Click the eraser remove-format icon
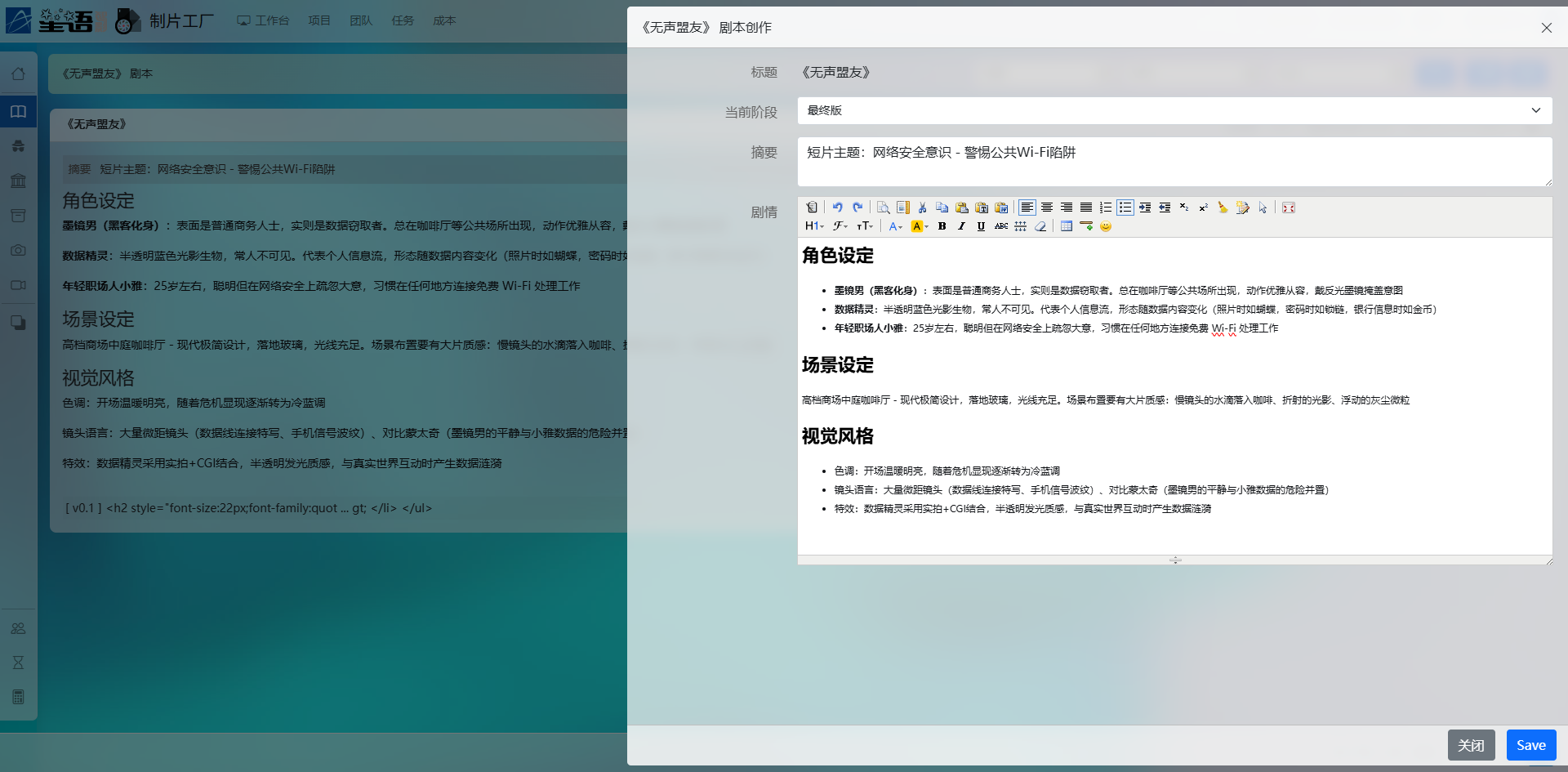 (1040, 226)
